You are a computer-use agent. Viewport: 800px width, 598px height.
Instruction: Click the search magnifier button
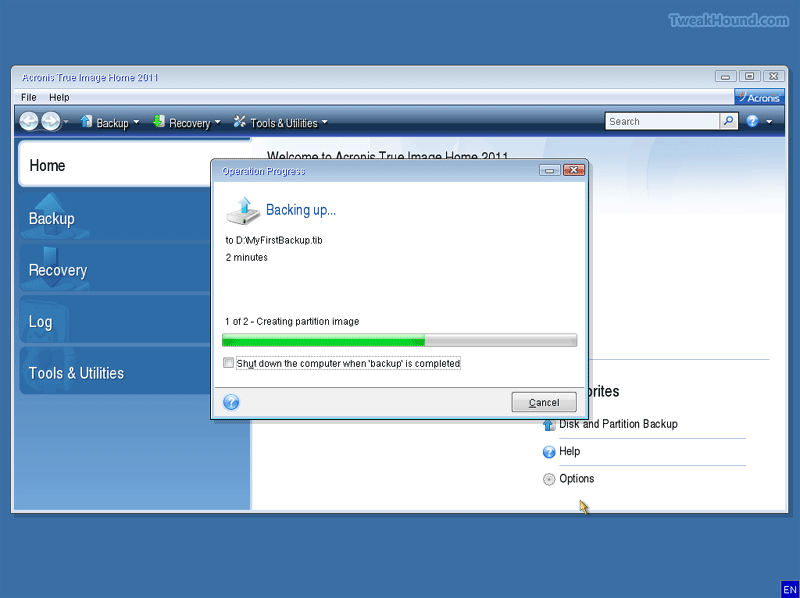729,121
